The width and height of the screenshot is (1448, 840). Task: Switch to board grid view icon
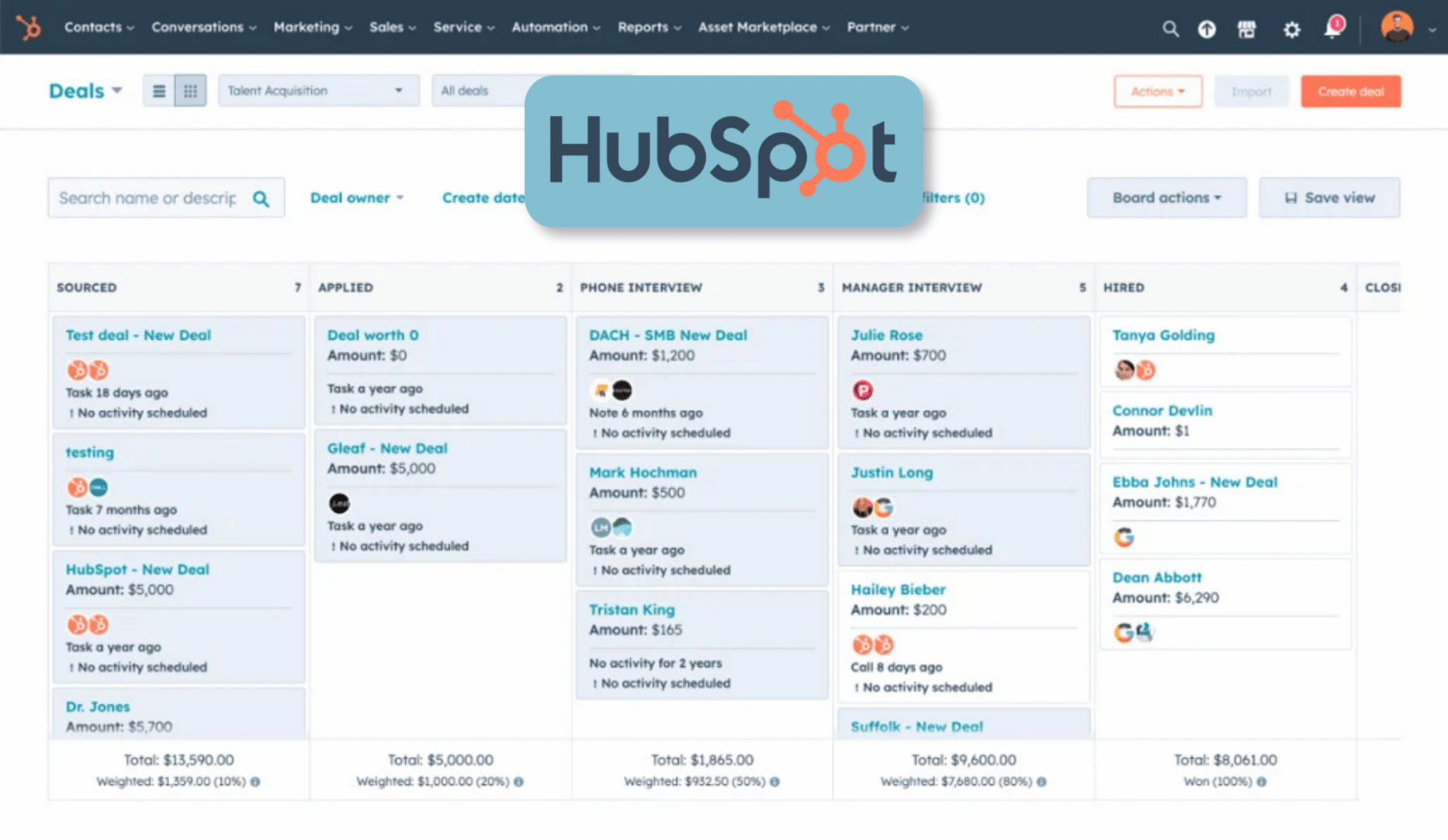point(191,91)
